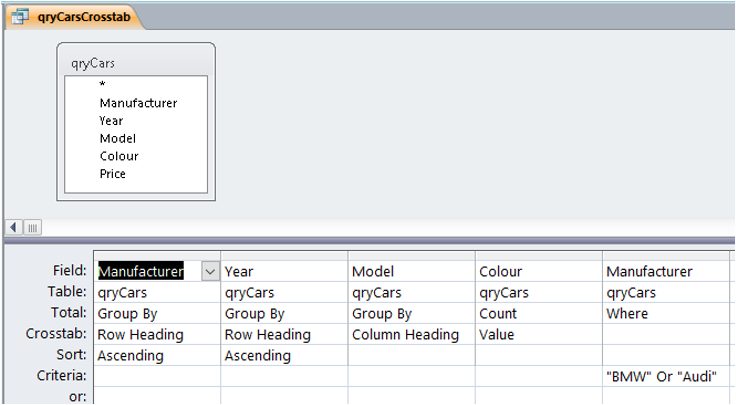Select the asterisk field in qryCars list
Viewport: 736px width, 405px height.
(102, 84)
